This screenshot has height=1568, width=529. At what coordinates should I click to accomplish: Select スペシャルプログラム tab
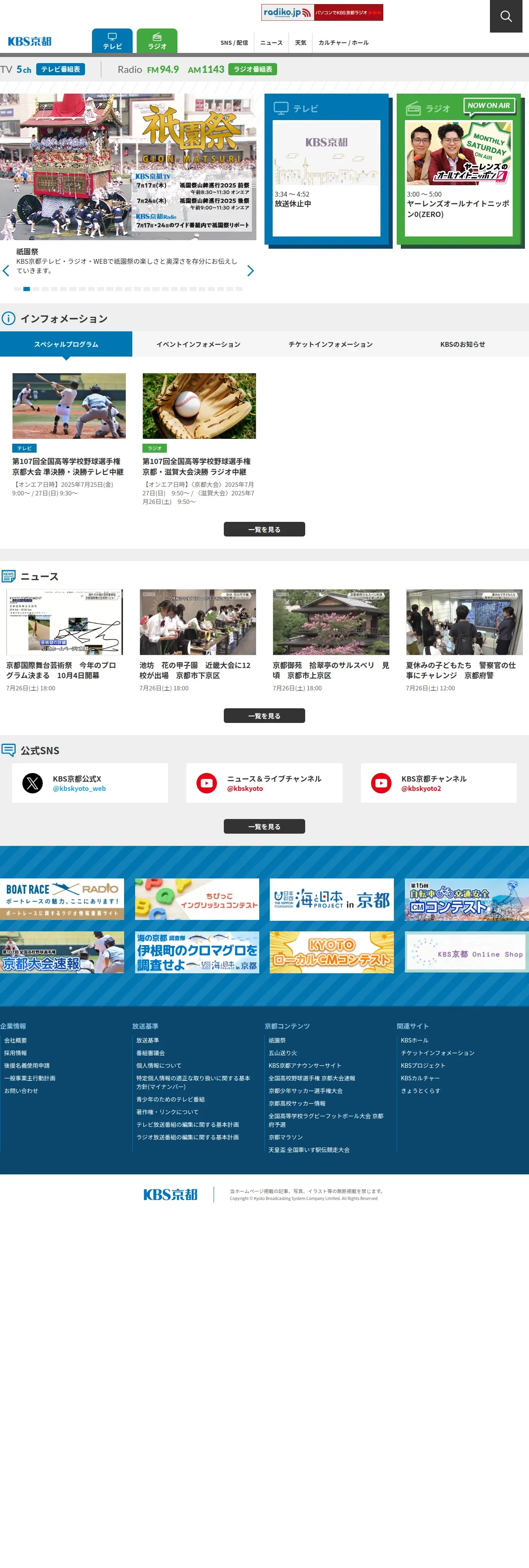(66, 344)
